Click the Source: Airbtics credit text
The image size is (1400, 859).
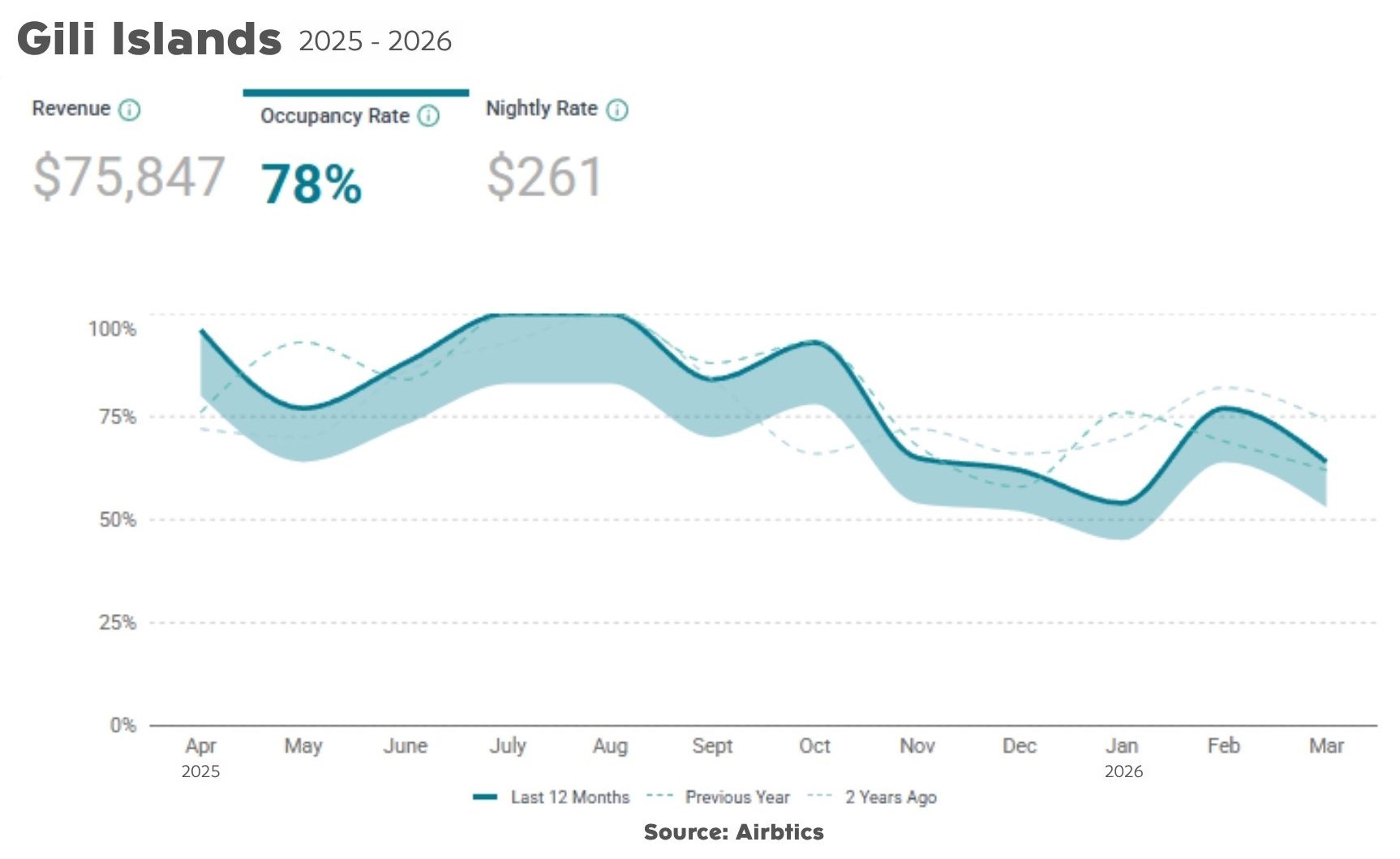[733, 832]
